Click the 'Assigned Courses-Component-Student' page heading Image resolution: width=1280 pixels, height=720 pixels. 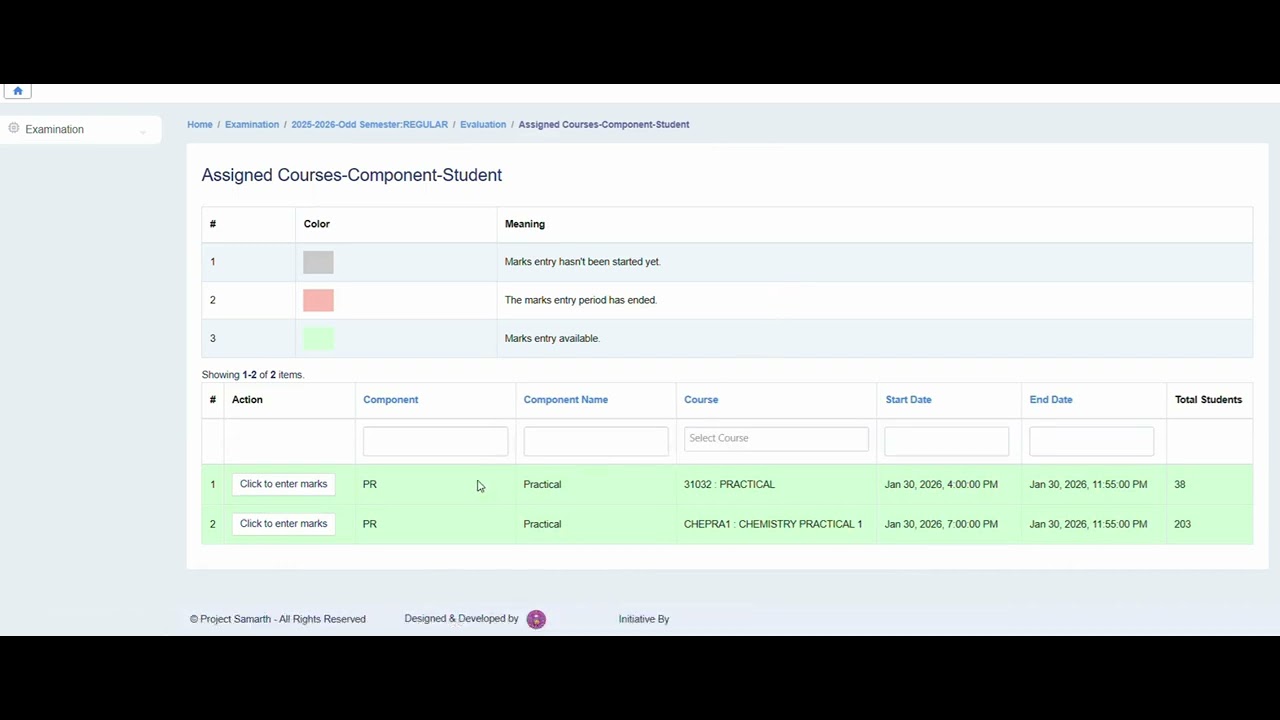[352, 175]
